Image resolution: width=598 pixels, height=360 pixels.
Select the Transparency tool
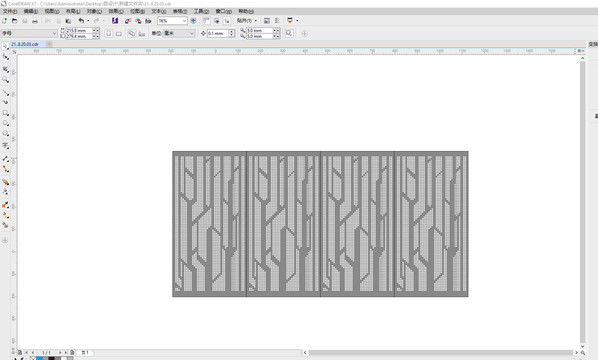pyautogui.click(x=5, y=192)
